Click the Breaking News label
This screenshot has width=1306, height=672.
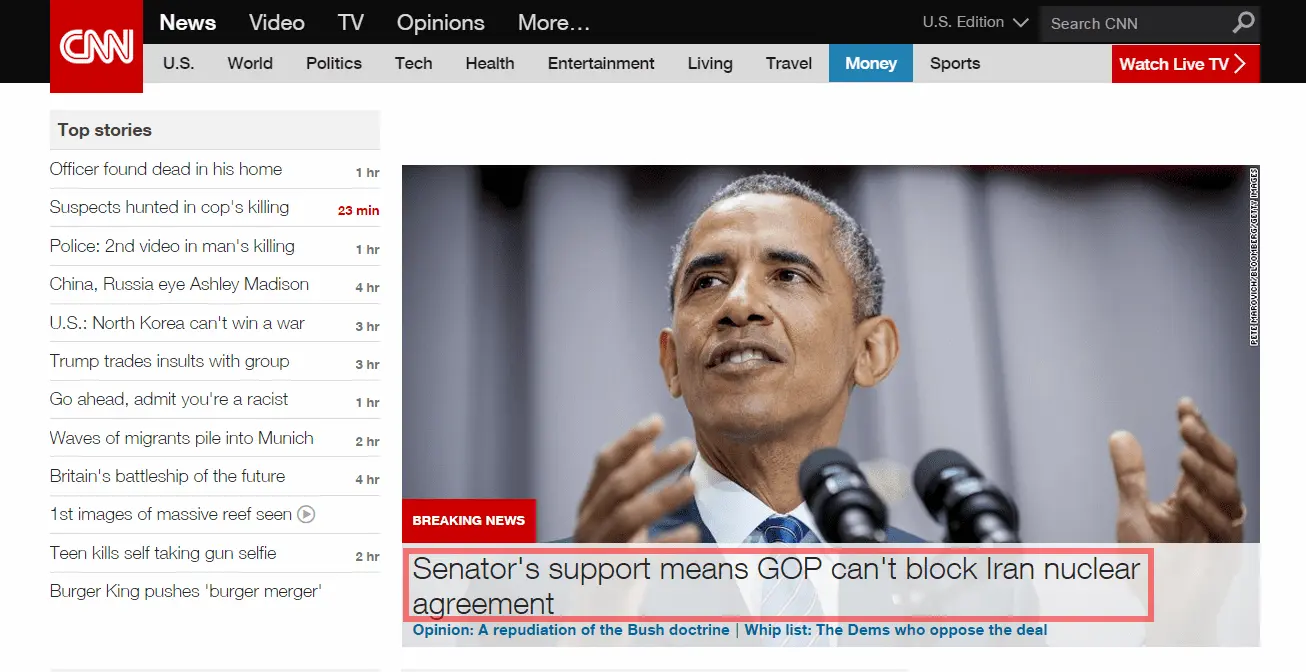469,521
